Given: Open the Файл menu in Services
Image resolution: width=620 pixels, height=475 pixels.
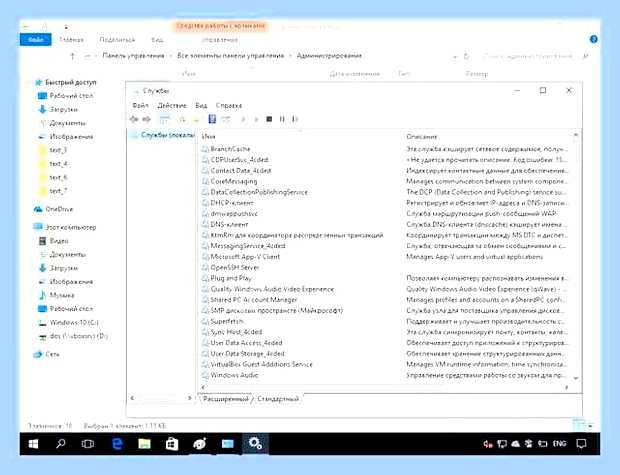Looking at the screenshot, I should point(140,106).
